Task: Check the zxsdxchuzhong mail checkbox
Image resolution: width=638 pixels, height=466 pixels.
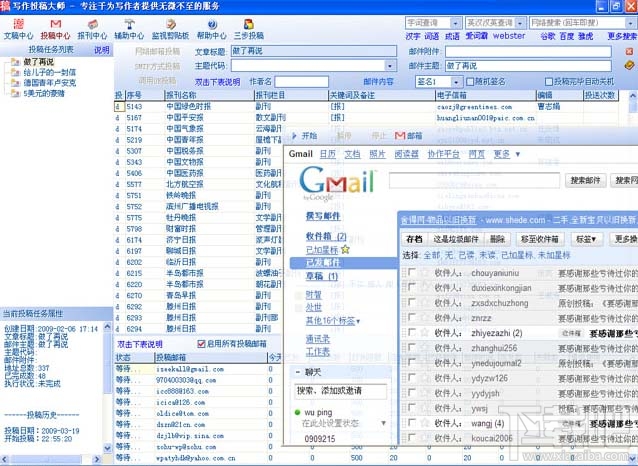Action: [x=412, y=302]
